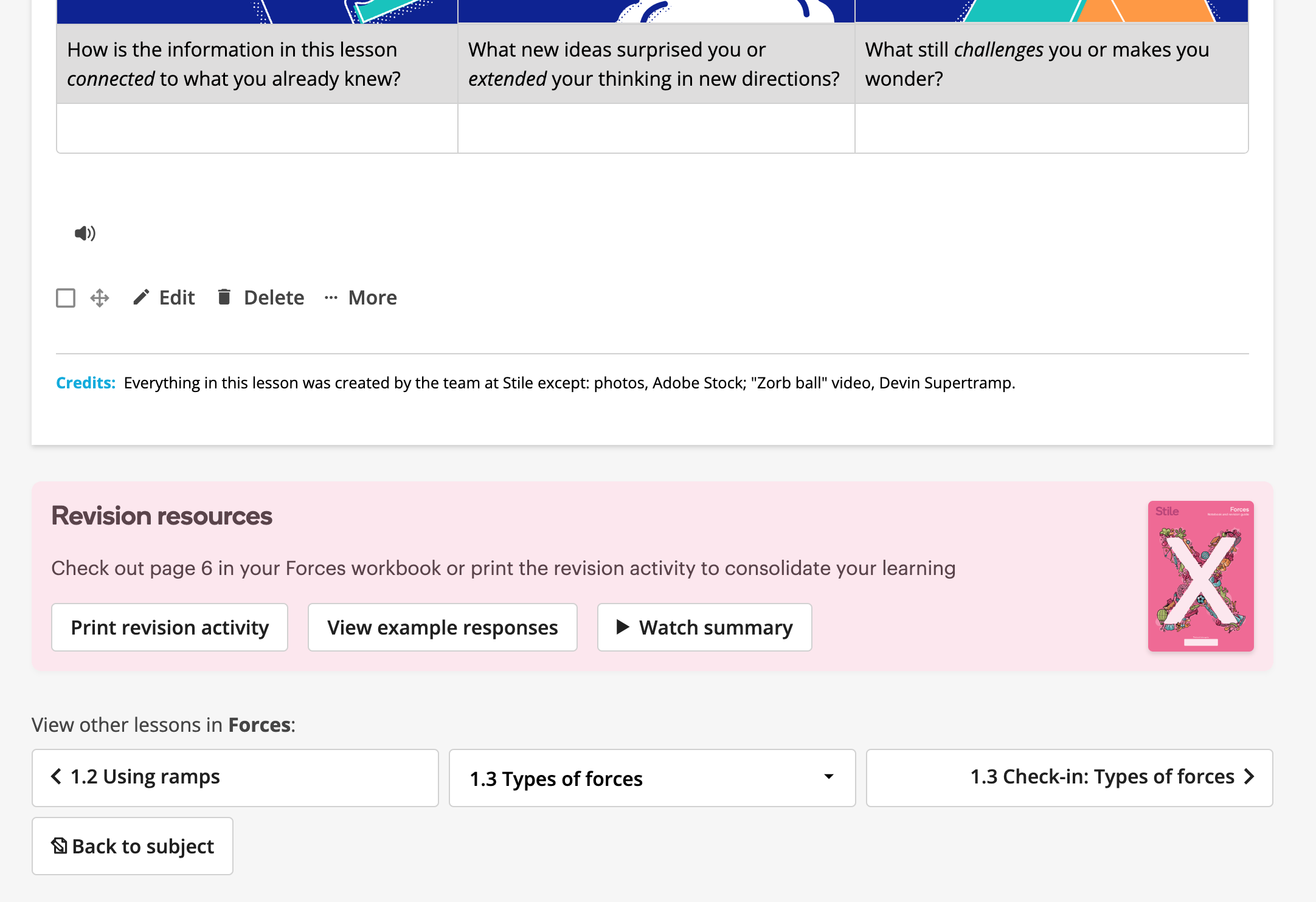Image resolution: width=1316 pixels, height=902 pixels.
Task: Click the right chevron after Check-in lesson
Action: point(1249,776)
